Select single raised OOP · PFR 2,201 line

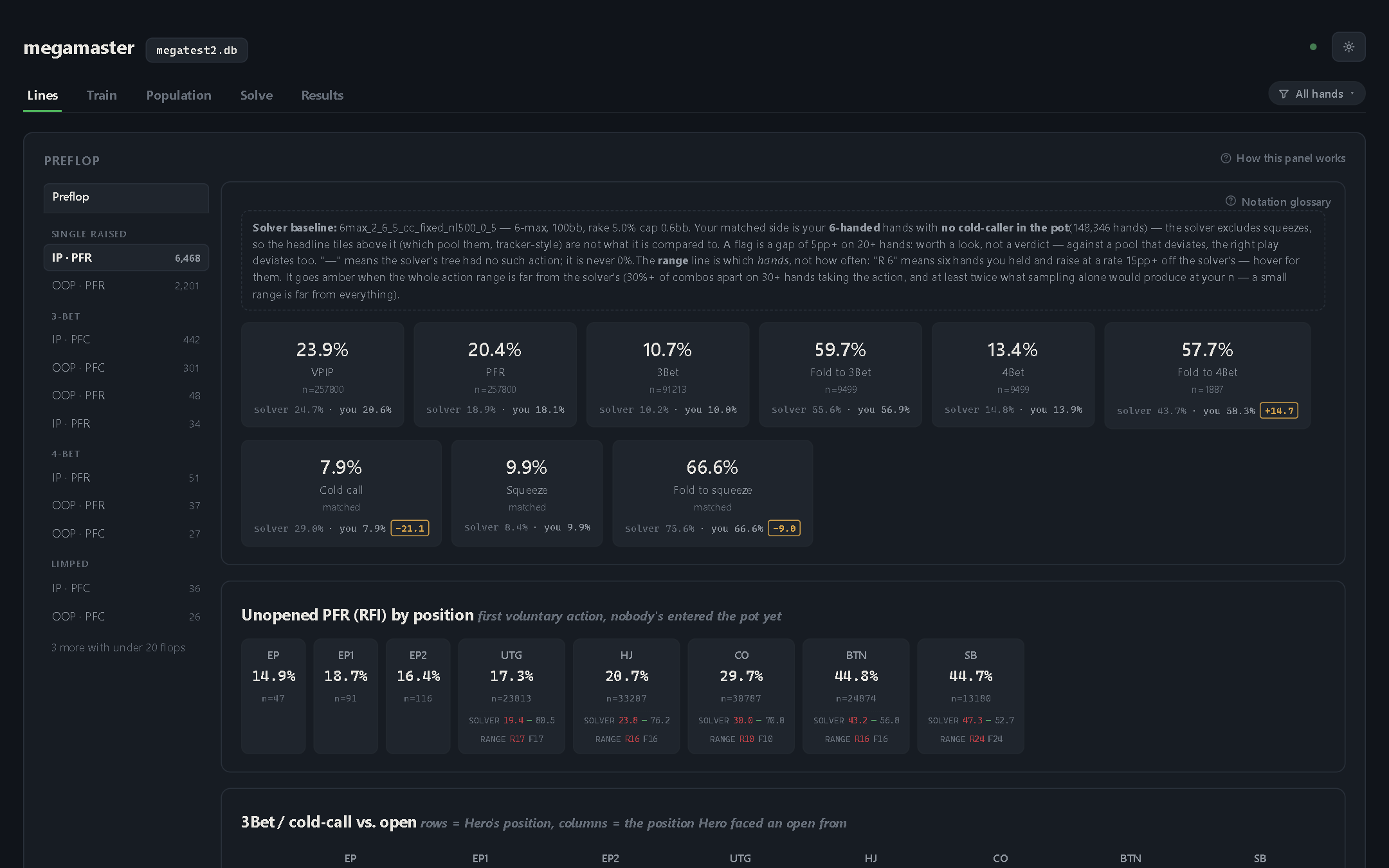(126, 285)
